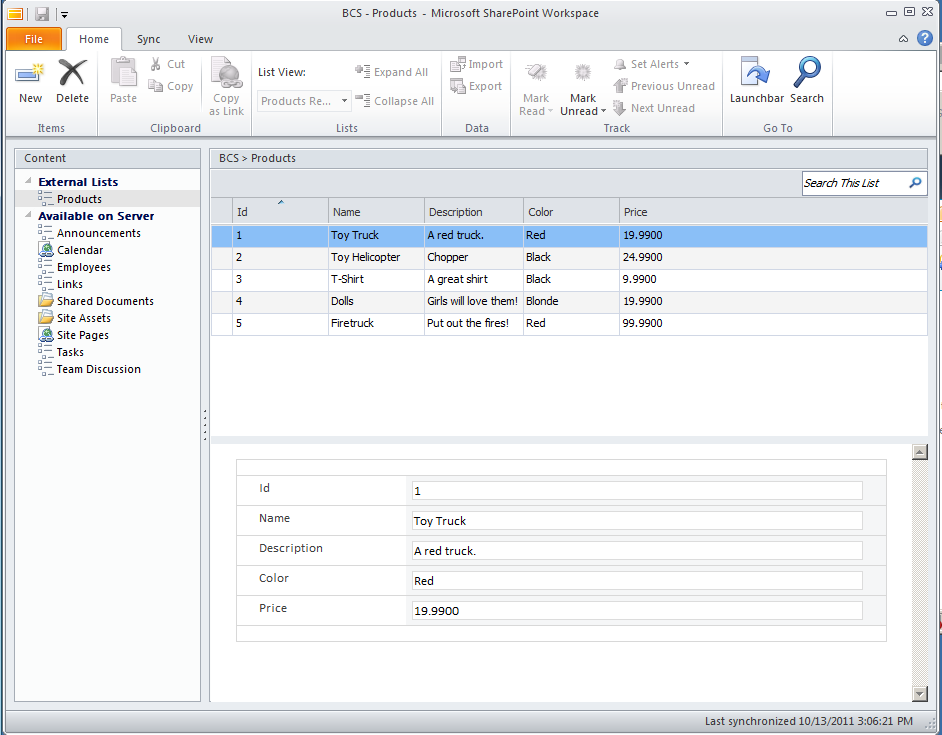942x735 pixels.
Task: Click the Cut scissors icon
Action: click(156, 64)
